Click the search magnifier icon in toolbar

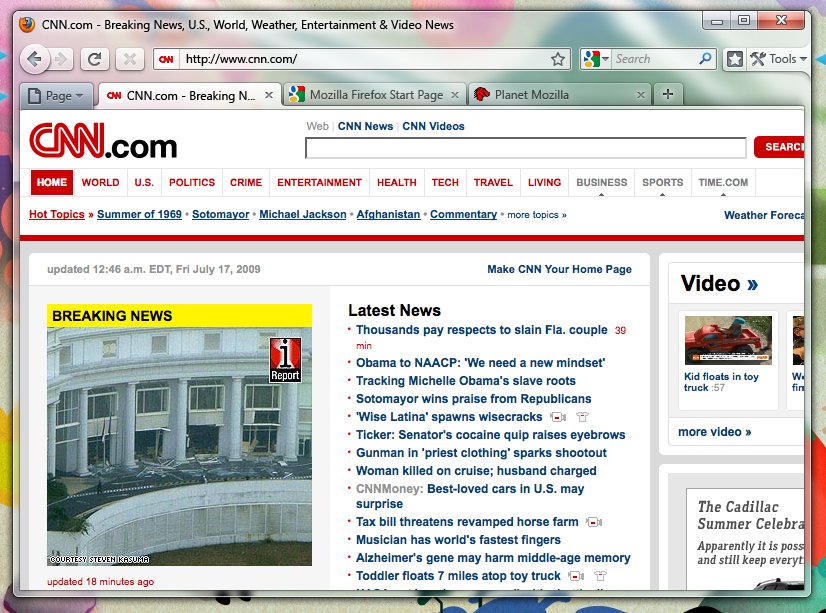point(705,58)
